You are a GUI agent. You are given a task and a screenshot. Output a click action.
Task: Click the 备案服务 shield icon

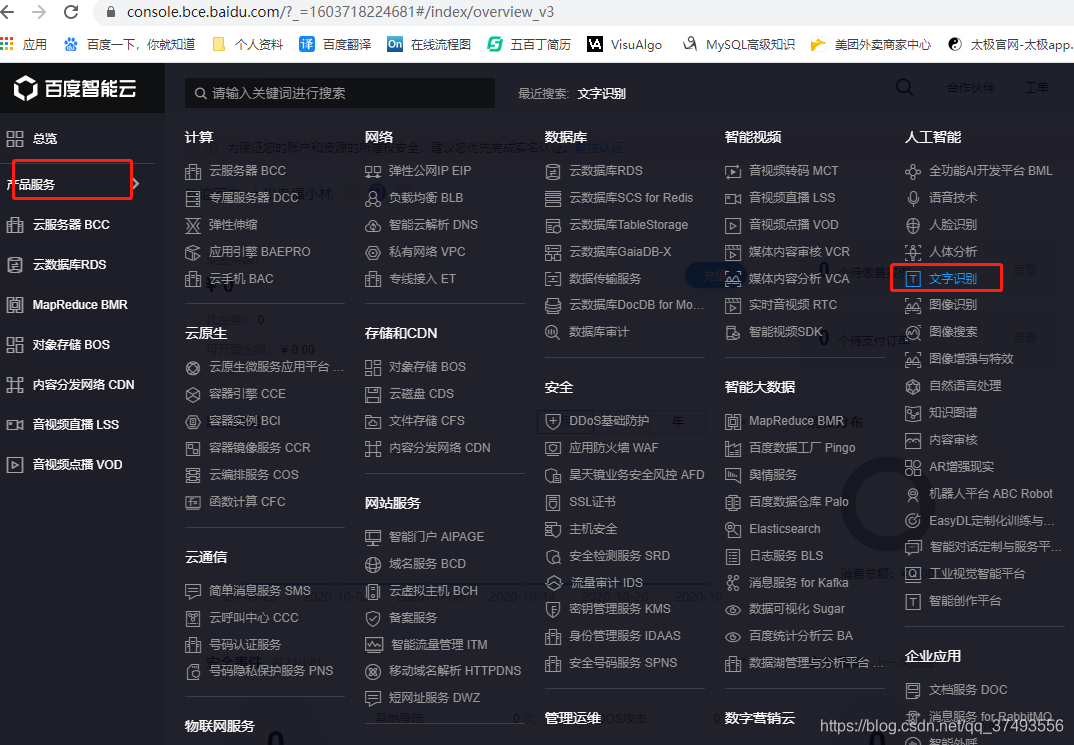click(373, 618)
